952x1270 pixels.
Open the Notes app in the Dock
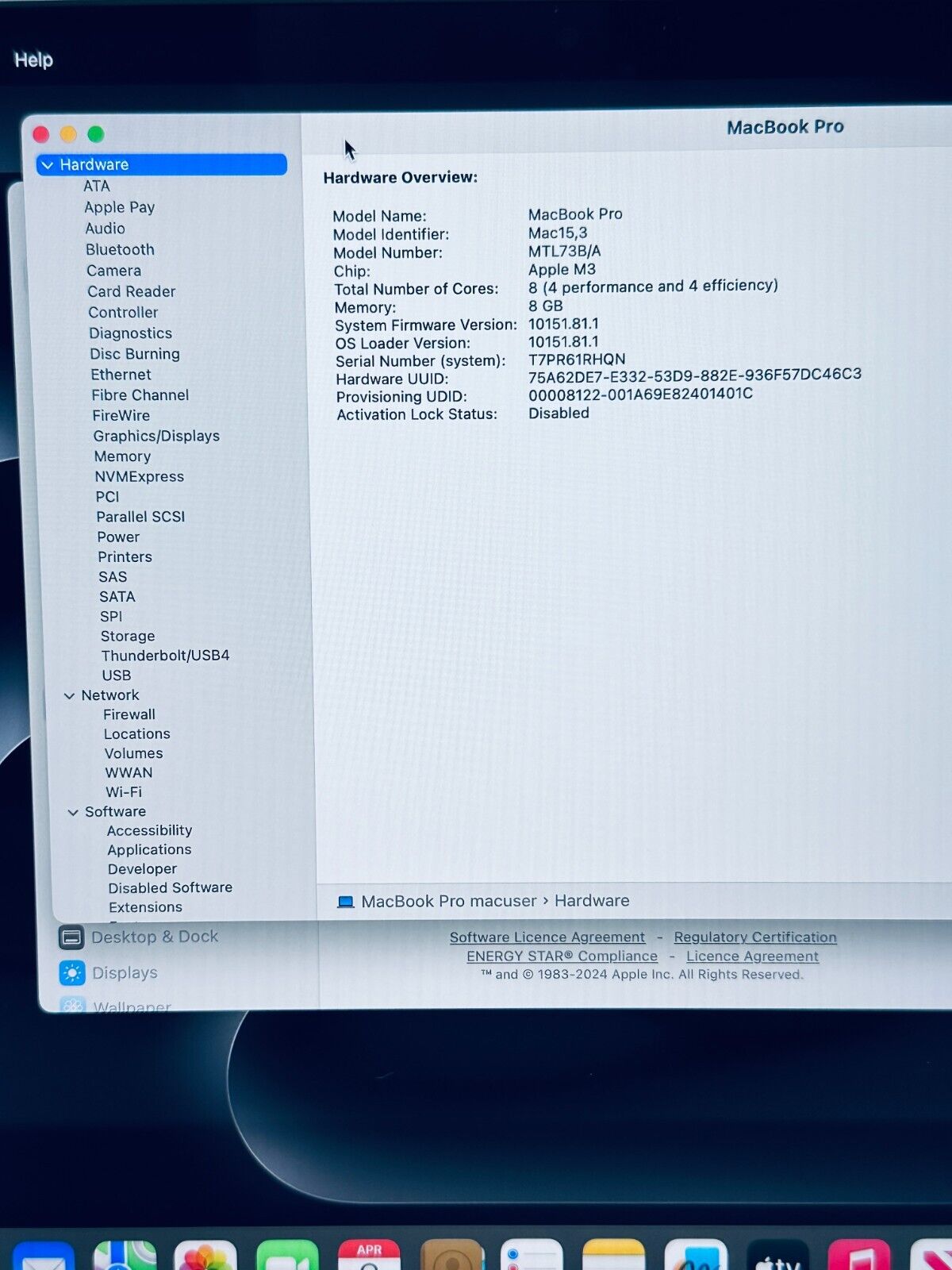click(x=613, y=1256)
